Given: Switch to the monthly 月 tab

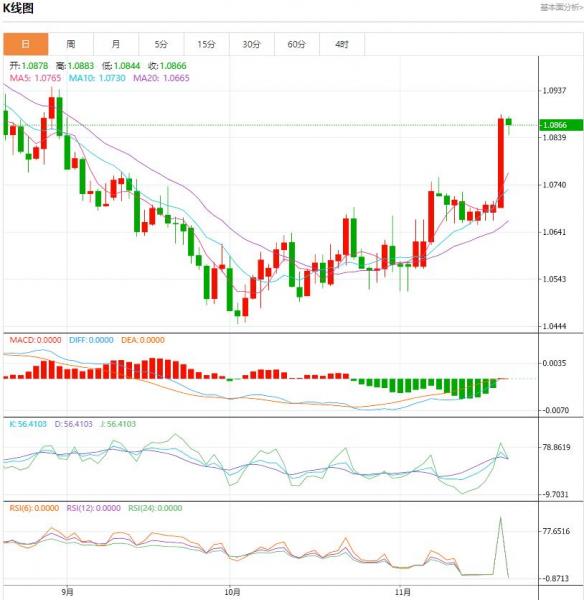Looking at the screenshot, I should click(116, 44).
